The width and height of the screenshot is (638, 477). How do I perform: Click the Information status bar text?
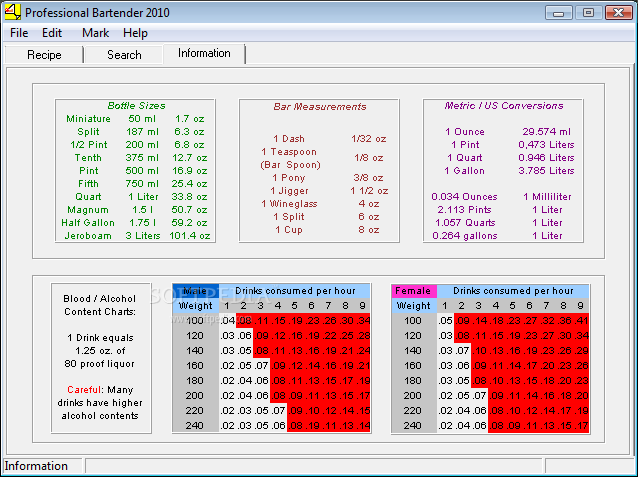[x=36, y=466]
